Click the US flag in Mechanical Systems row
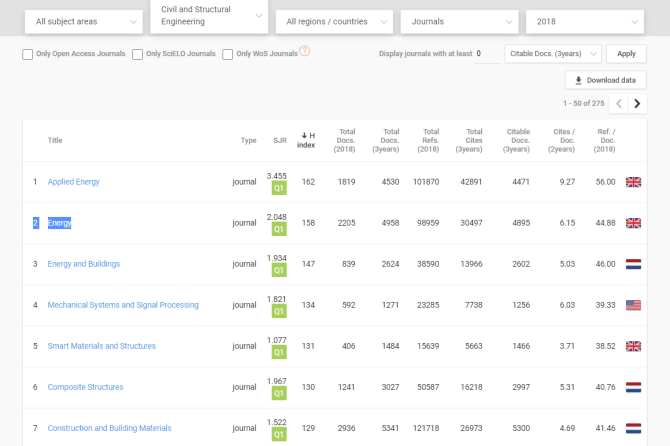670x446 pixels. point(633,305)
